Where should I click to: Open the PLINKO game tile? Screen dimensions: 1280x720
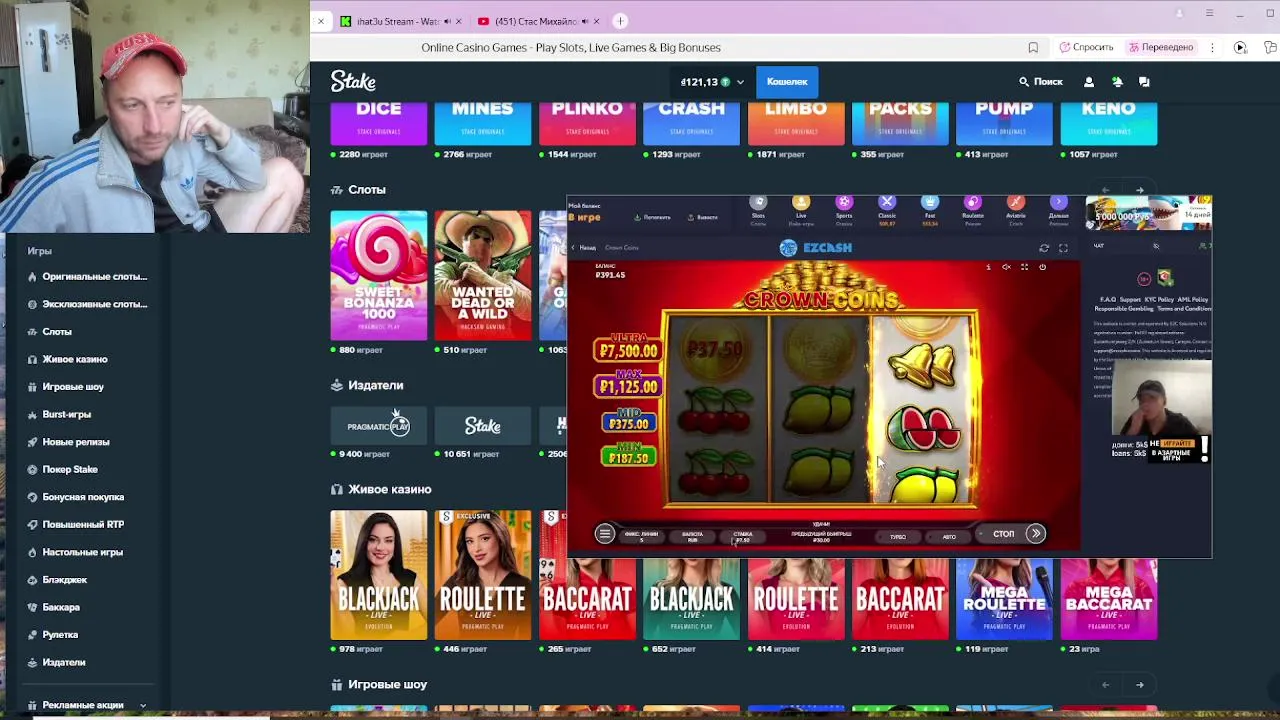click(x=587, y=123)
